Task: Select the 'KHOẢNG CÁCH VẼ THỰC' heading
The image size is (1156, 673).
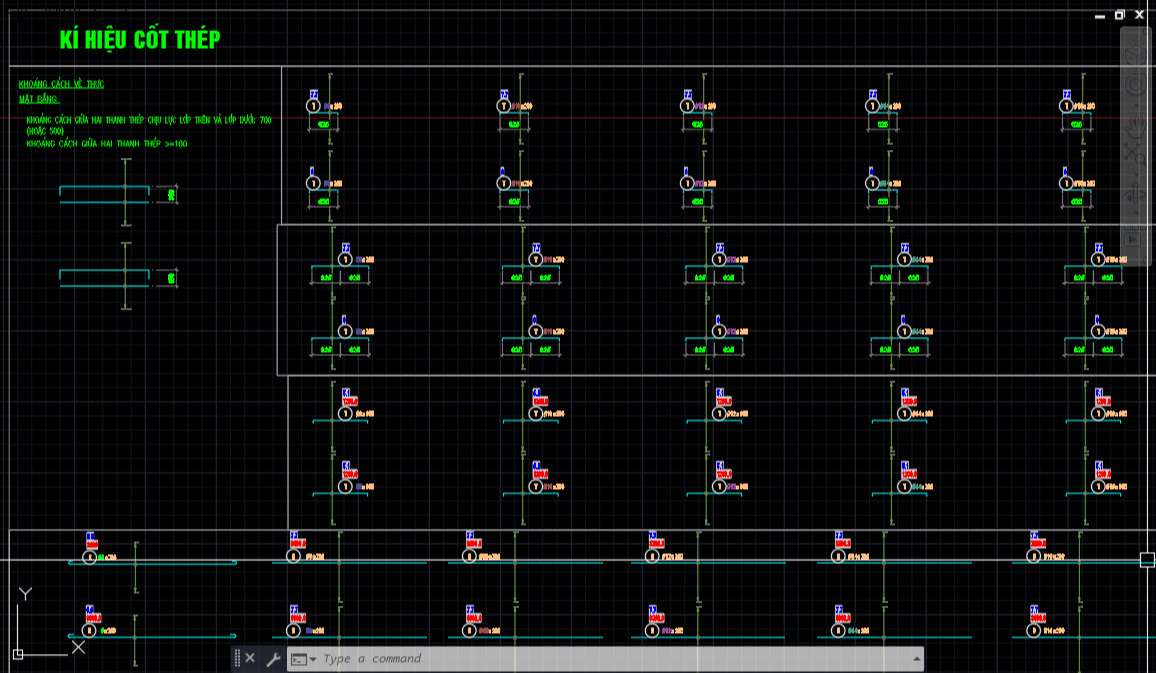Action: point(61,84)
